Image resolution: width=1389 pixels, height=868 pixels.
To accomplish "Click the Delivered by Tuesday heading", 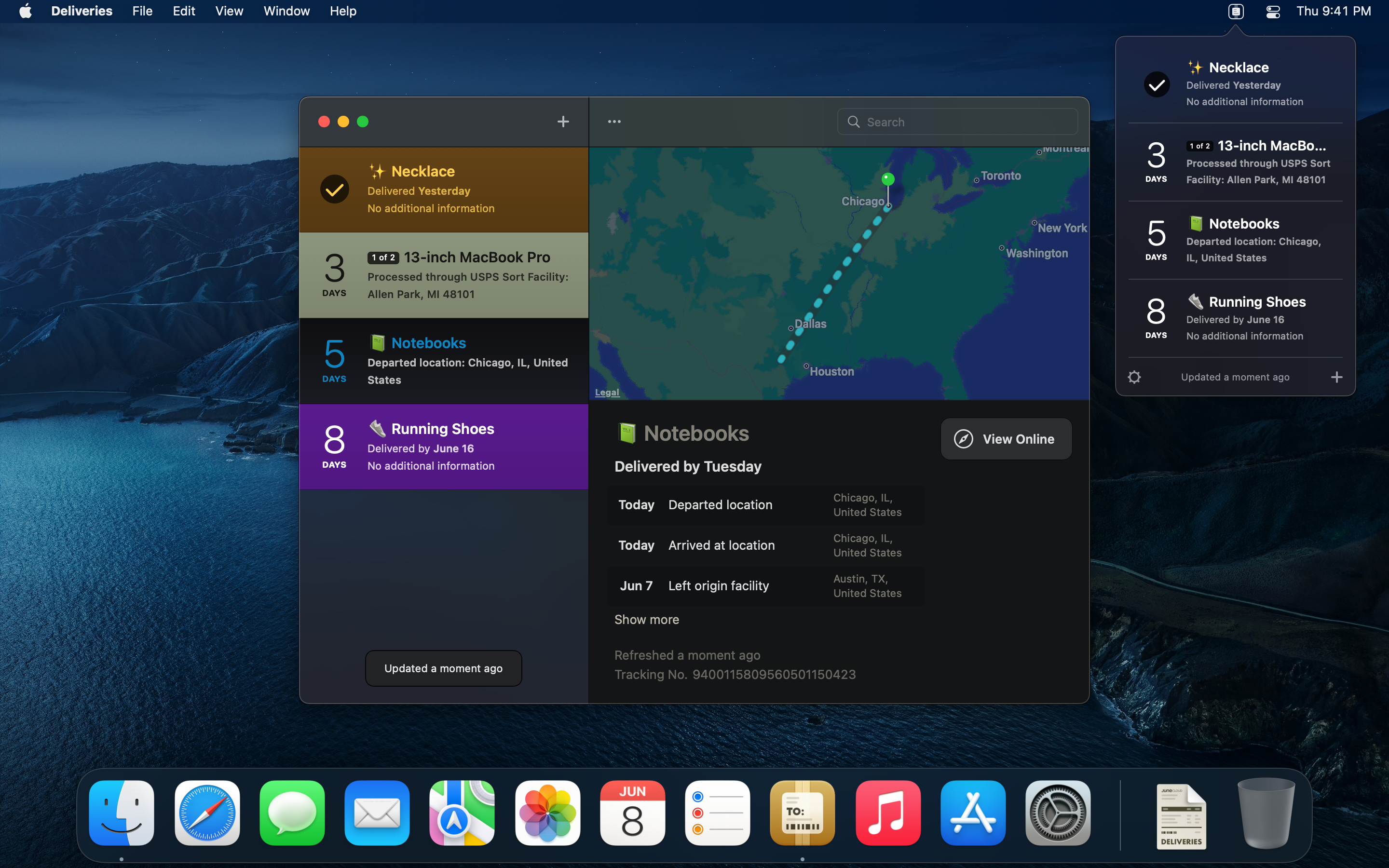I will [688, 466].
